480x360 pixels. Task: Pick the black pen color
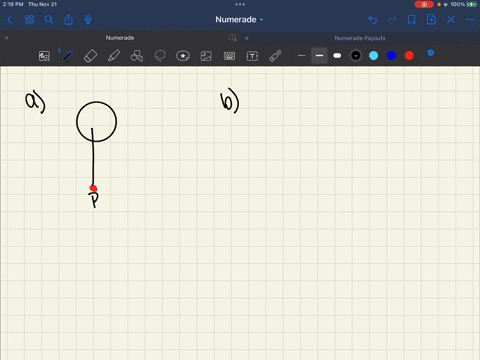coord(356,56)
